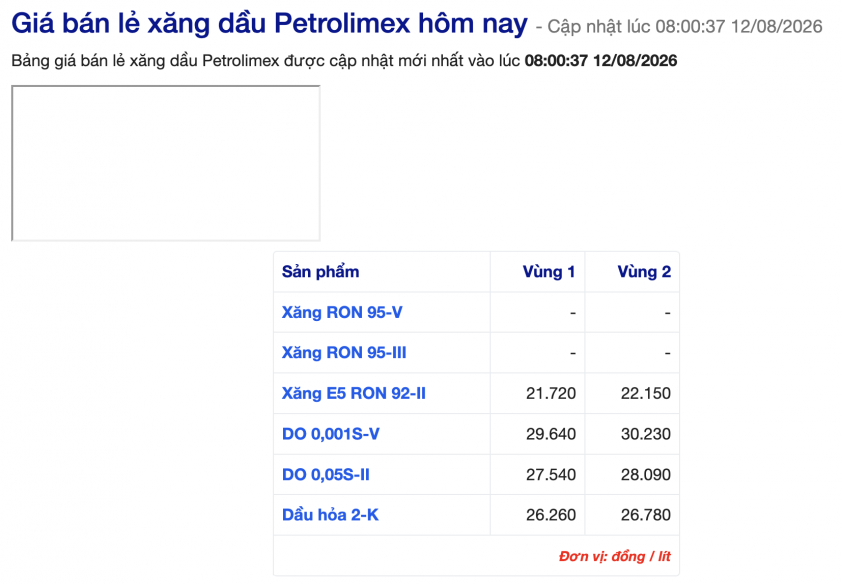Click the bold timestamp 08:00:37 12/08/2026
Screen dimensions: 842x584
coord(601,61)
